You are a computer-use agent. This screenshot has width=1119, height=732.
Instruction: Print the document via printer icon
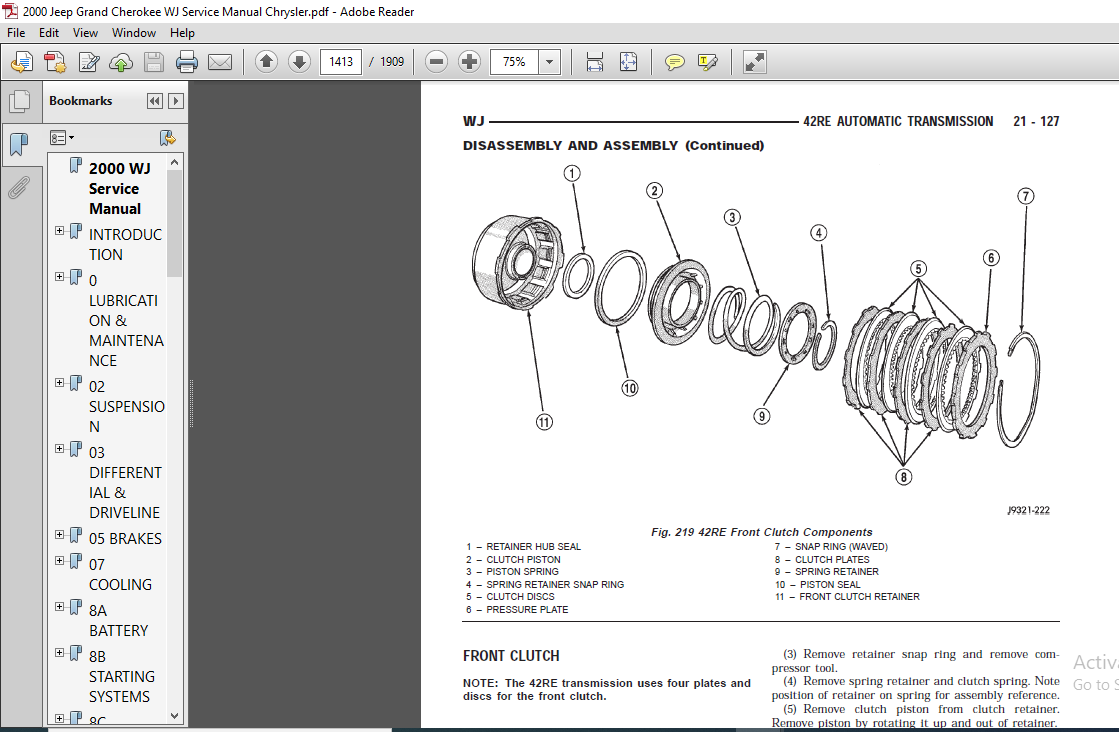coord(187,62)
